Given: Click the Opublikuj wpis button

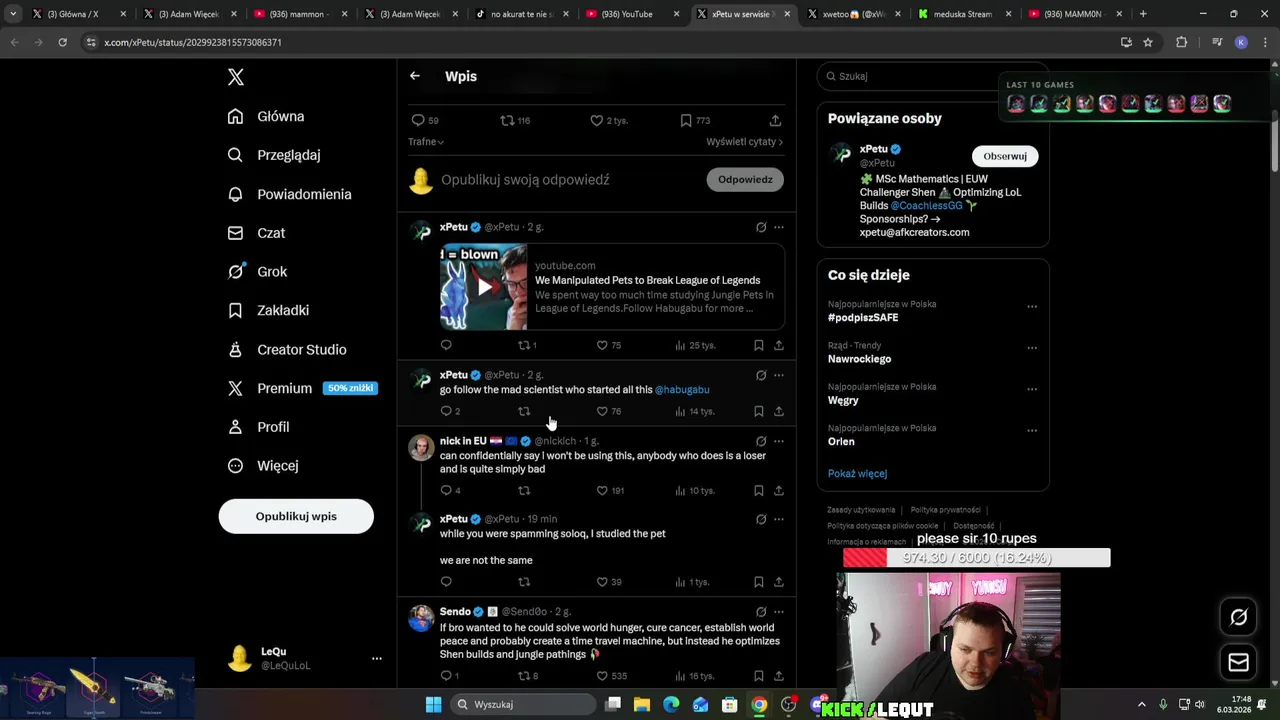Looking at the screenshot, I should [x=296, y=516].
